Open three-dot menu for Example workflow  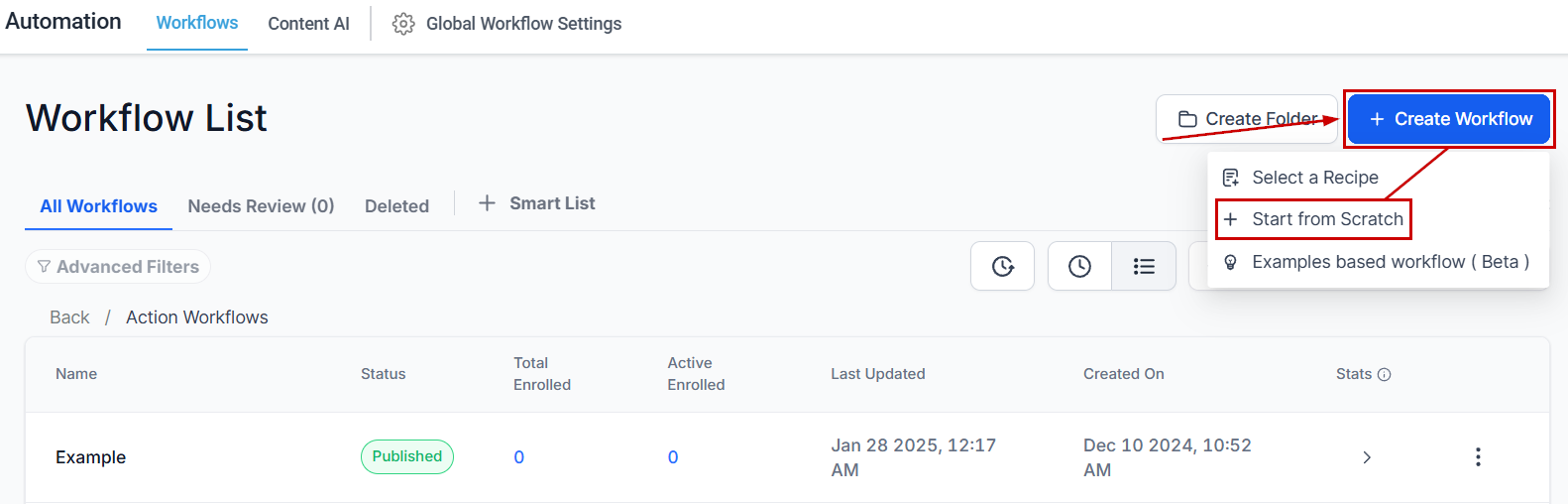(x=1478, y=456)
